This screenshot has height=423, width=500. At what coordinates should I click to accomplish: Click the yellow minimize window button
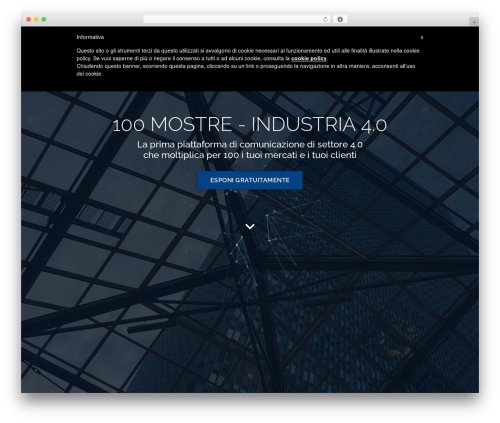(x=36, y=19)
